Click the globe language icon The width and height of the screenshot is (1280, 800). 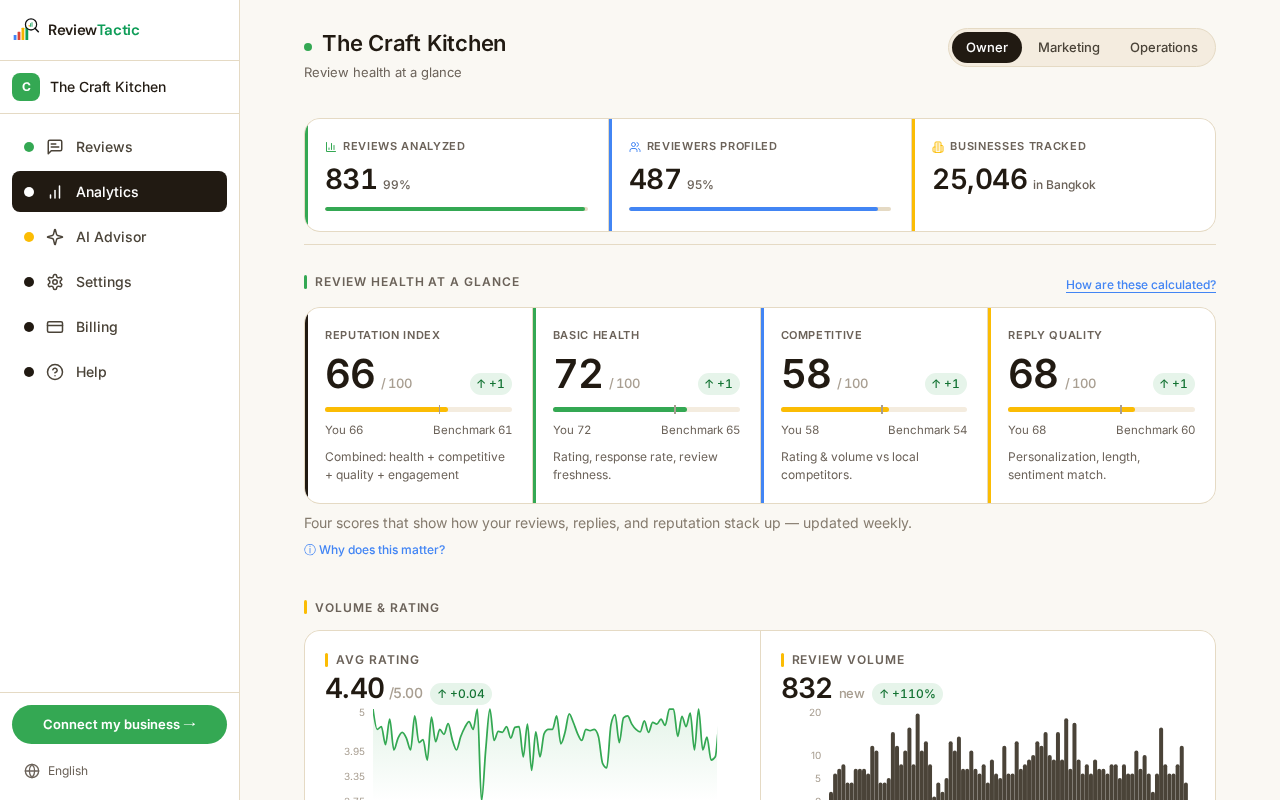[x=32, y=771]
